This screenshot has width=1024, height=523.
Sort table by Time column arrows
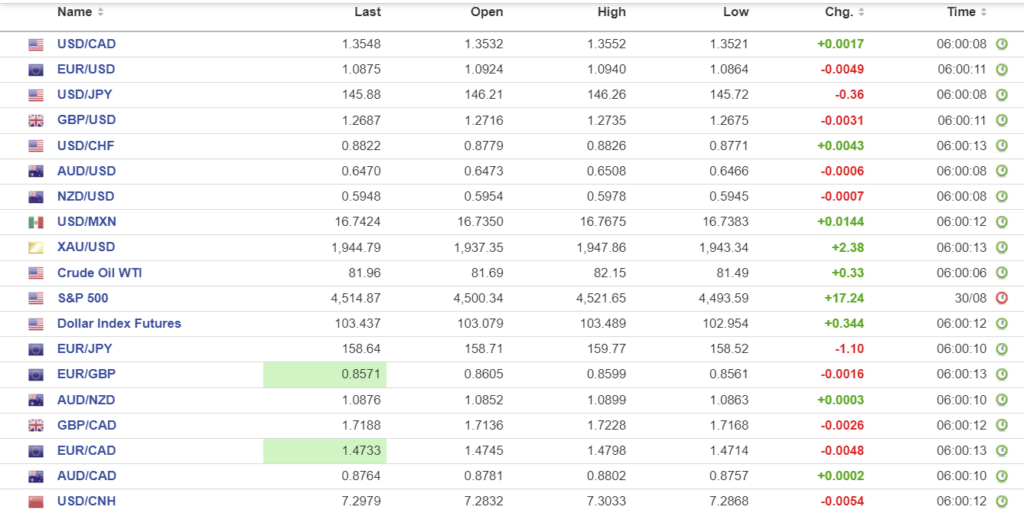(984, 13)
